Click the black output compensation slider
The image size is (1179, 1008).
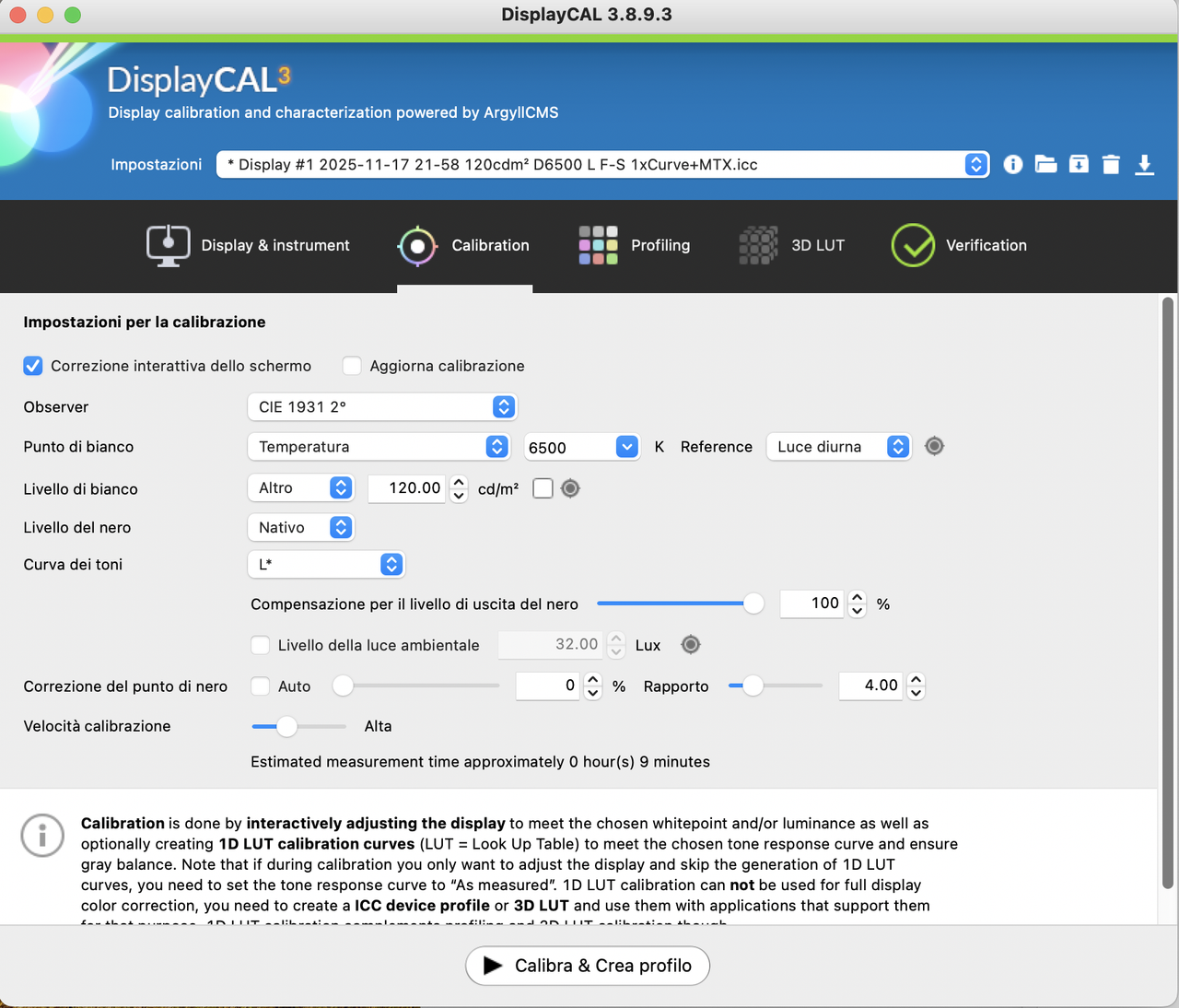pos(680,604)
